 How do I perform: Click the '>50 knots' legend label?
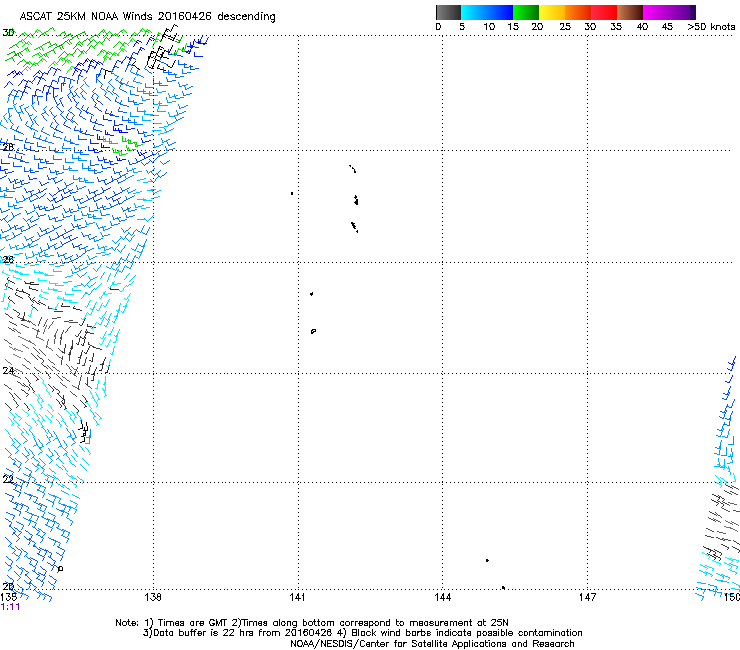(x=711, y=27)
